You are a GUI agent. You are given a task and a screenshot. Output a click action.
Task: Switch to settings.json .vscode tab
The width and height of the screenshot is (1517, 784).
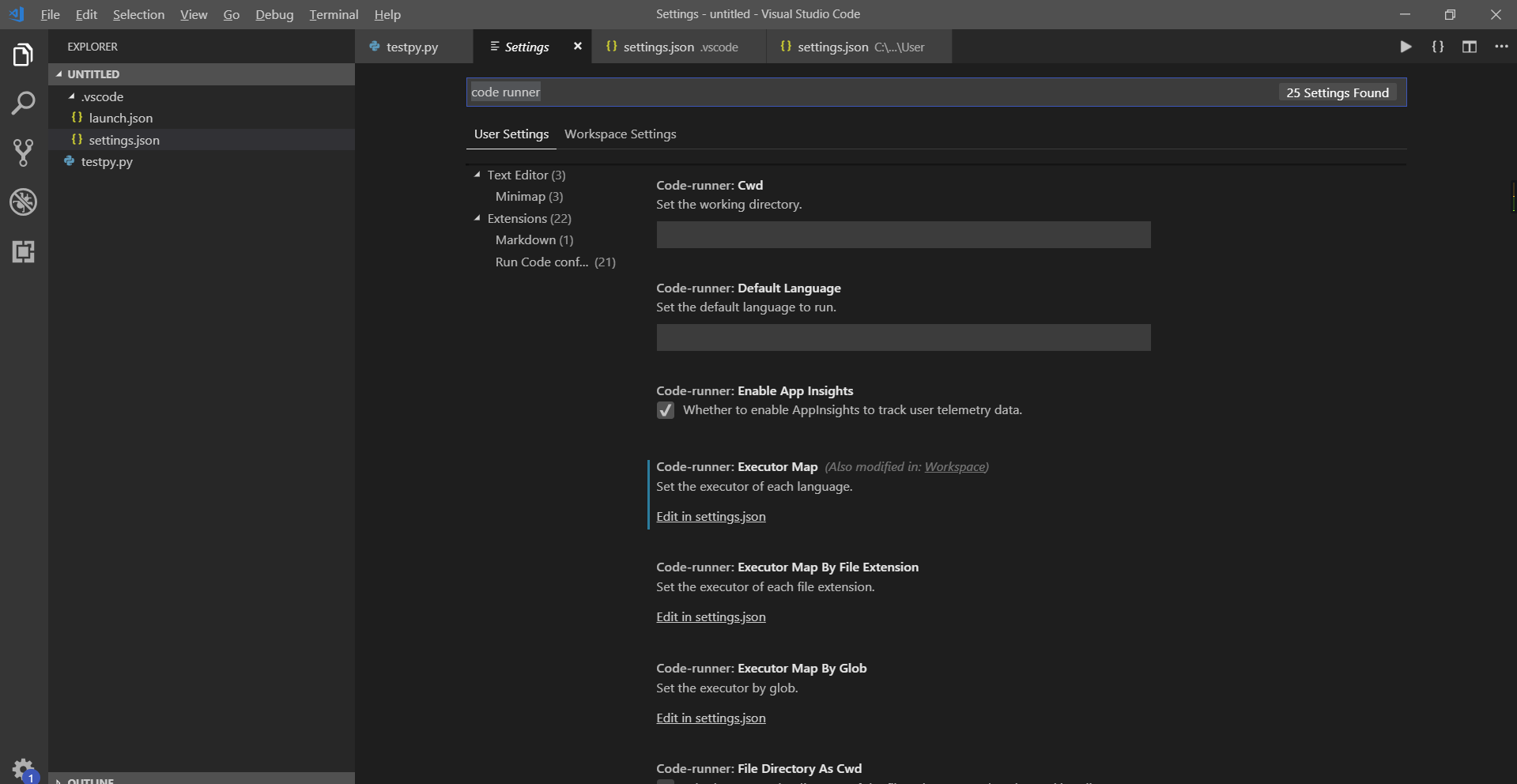[679, 47]
